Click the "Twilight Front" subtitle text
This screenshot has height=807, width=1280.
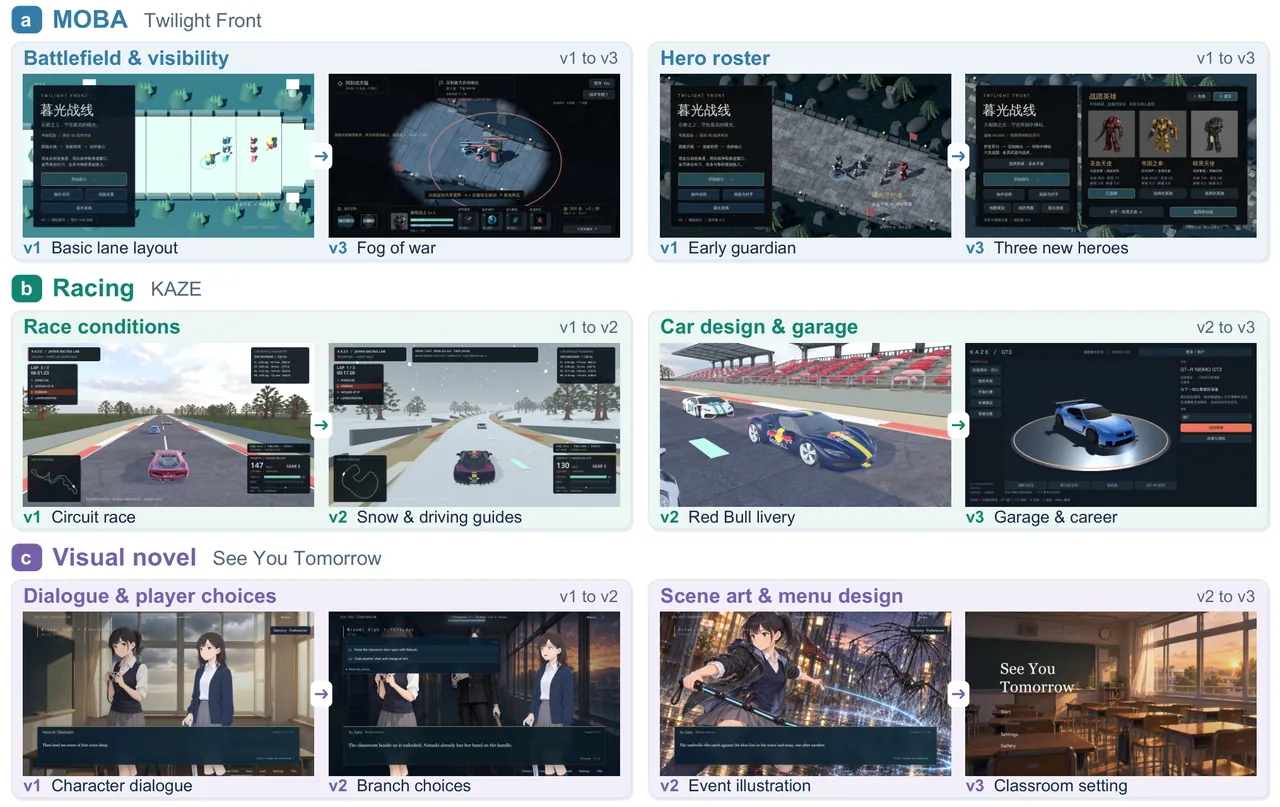pos(203,21)
